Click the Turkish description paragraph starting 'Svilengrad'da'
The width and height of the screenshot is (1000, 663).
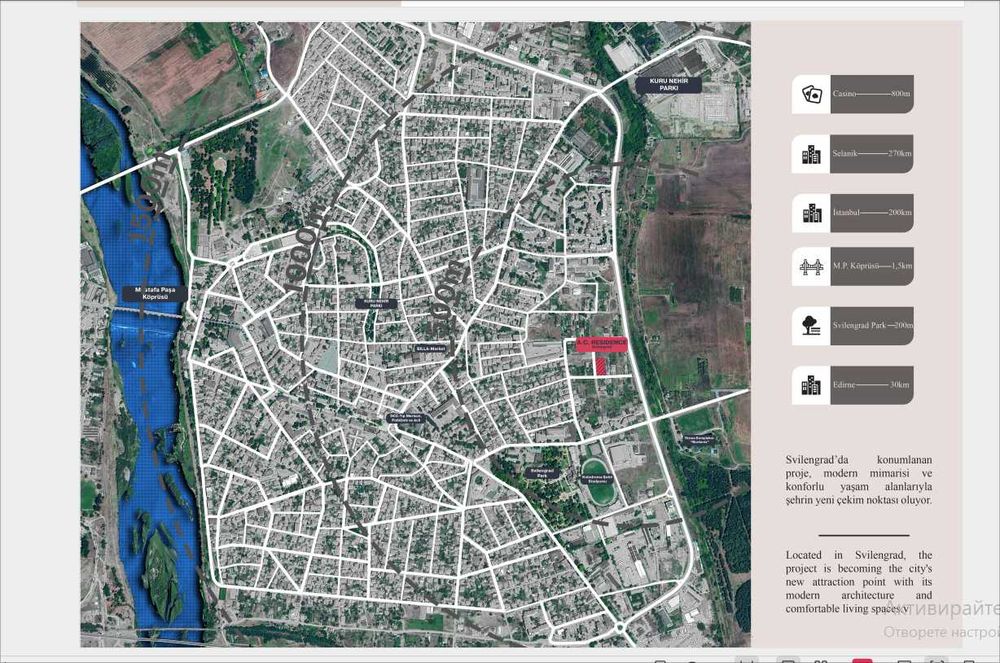[858, 479]
